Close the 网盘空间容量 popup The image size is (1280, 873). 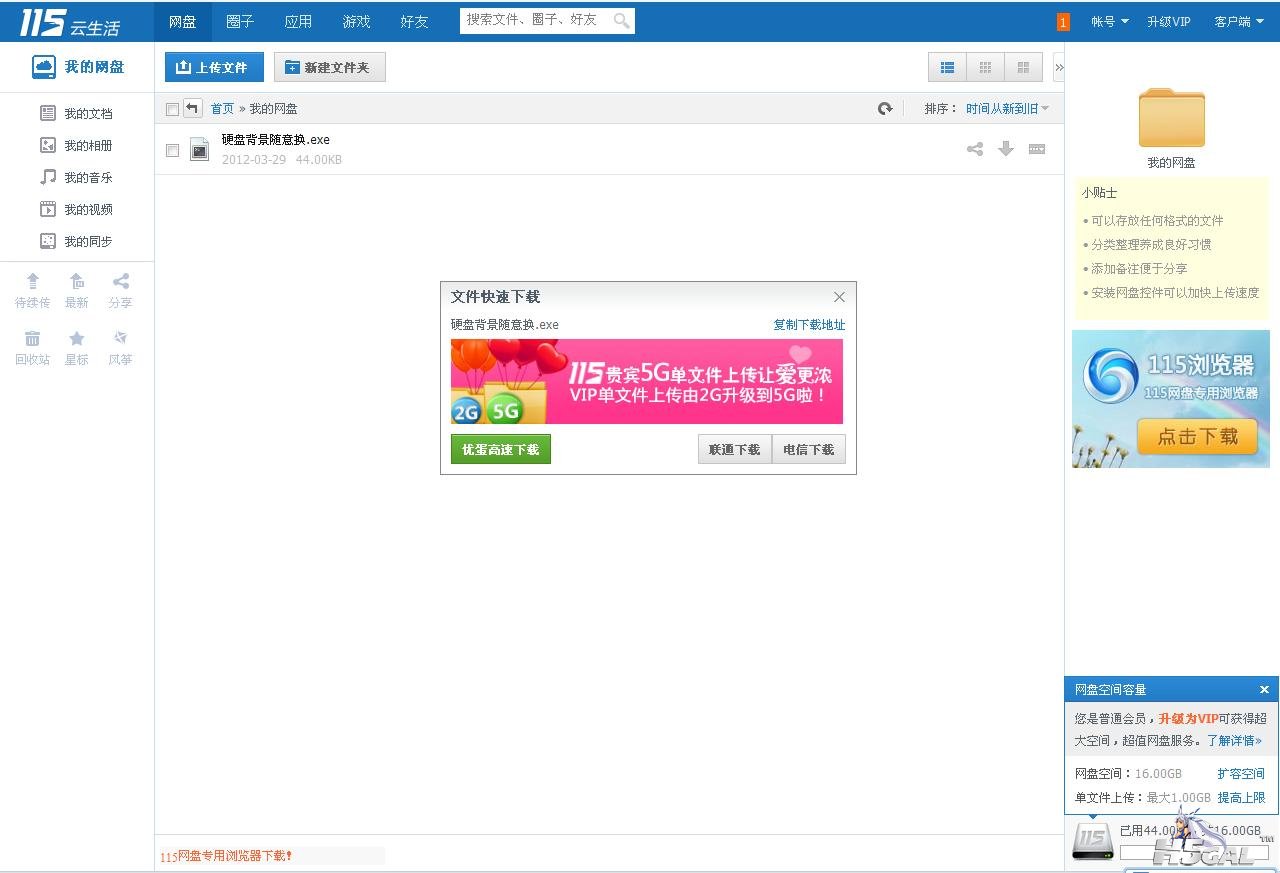coord(1264,690)
